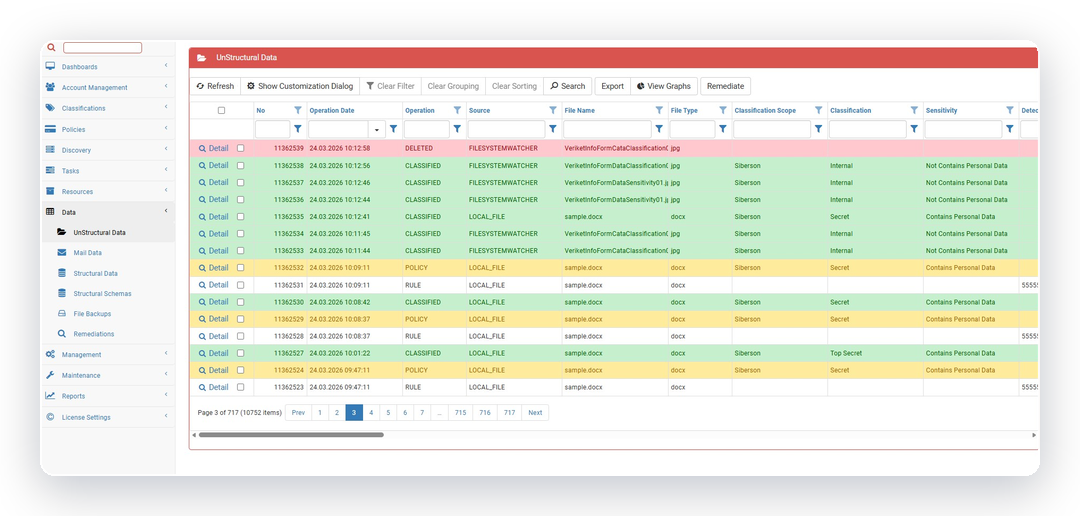This screenshot has width=1080, height=516.
Task: Click the Classification column header filter icon
Action: point(914,110)
